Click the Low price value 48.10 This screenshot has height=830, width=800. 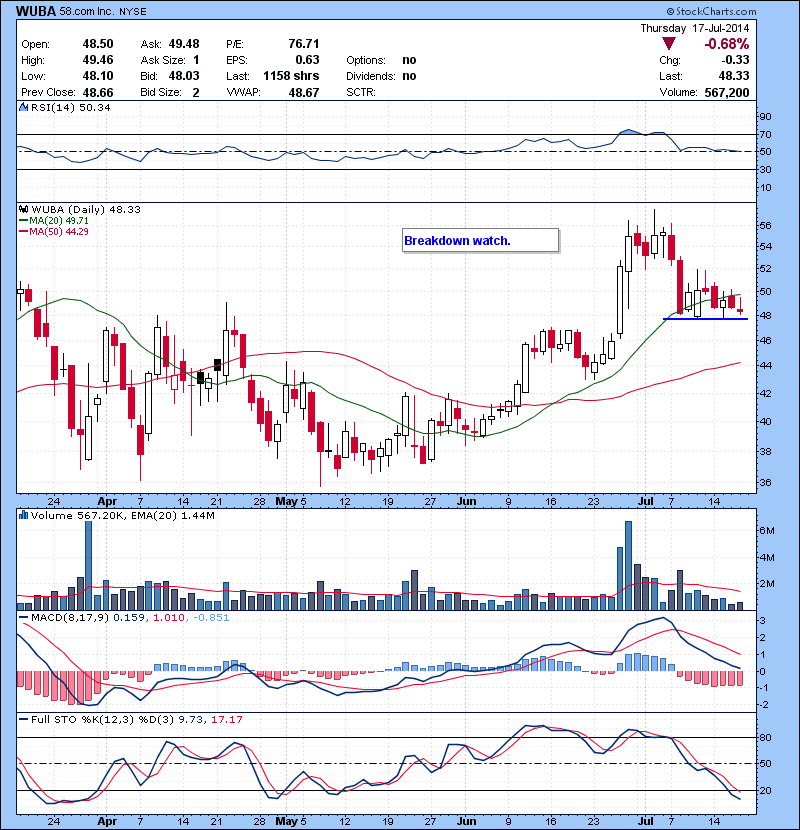98,76
